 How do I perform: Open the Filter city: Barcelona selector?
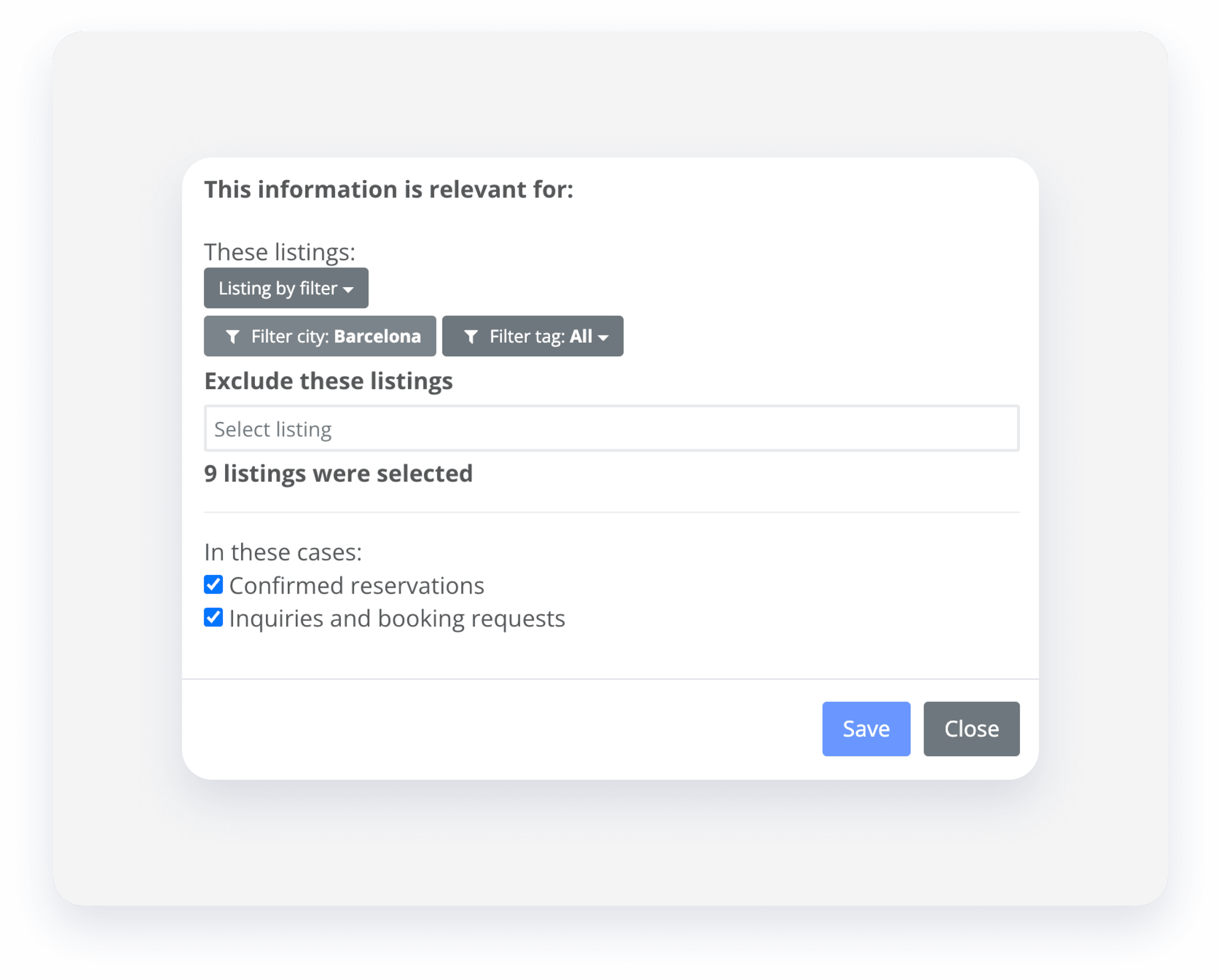[319, 336]
